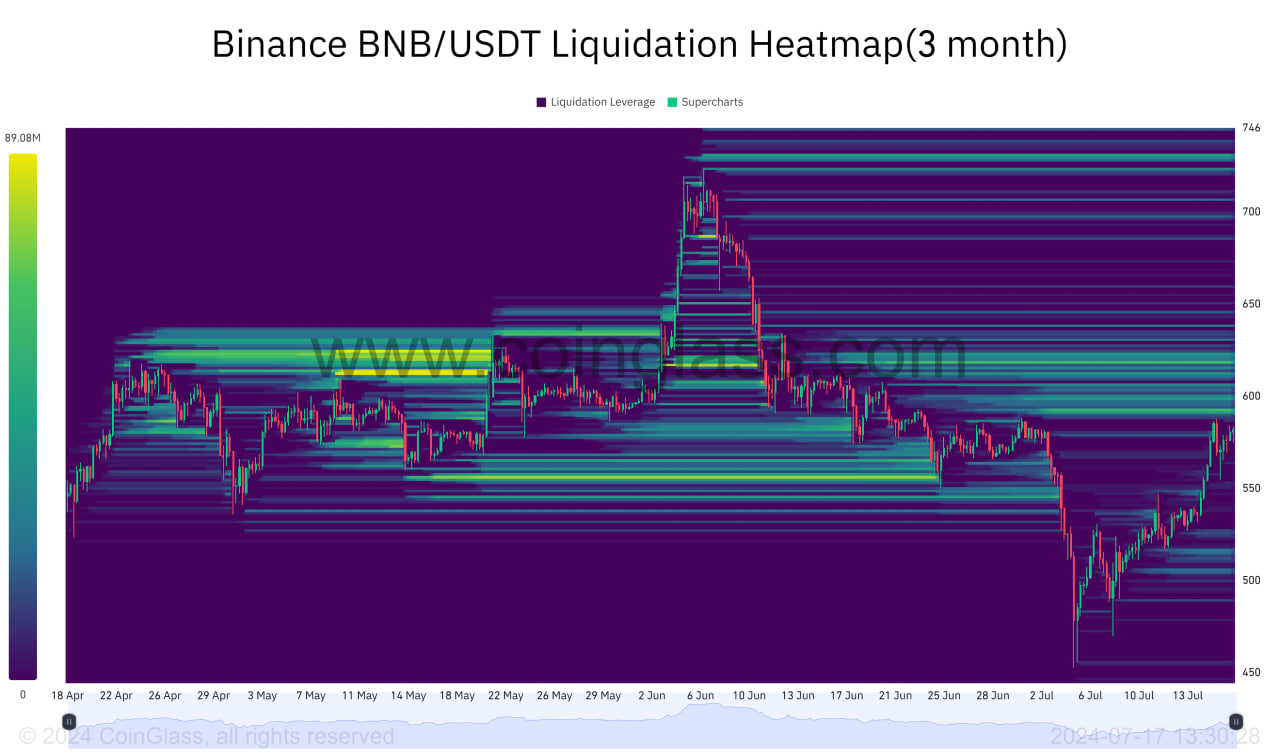Screen dimensions: 1280x755
Task: Click the right range slider handle
Action: (x=1236, y=721)
